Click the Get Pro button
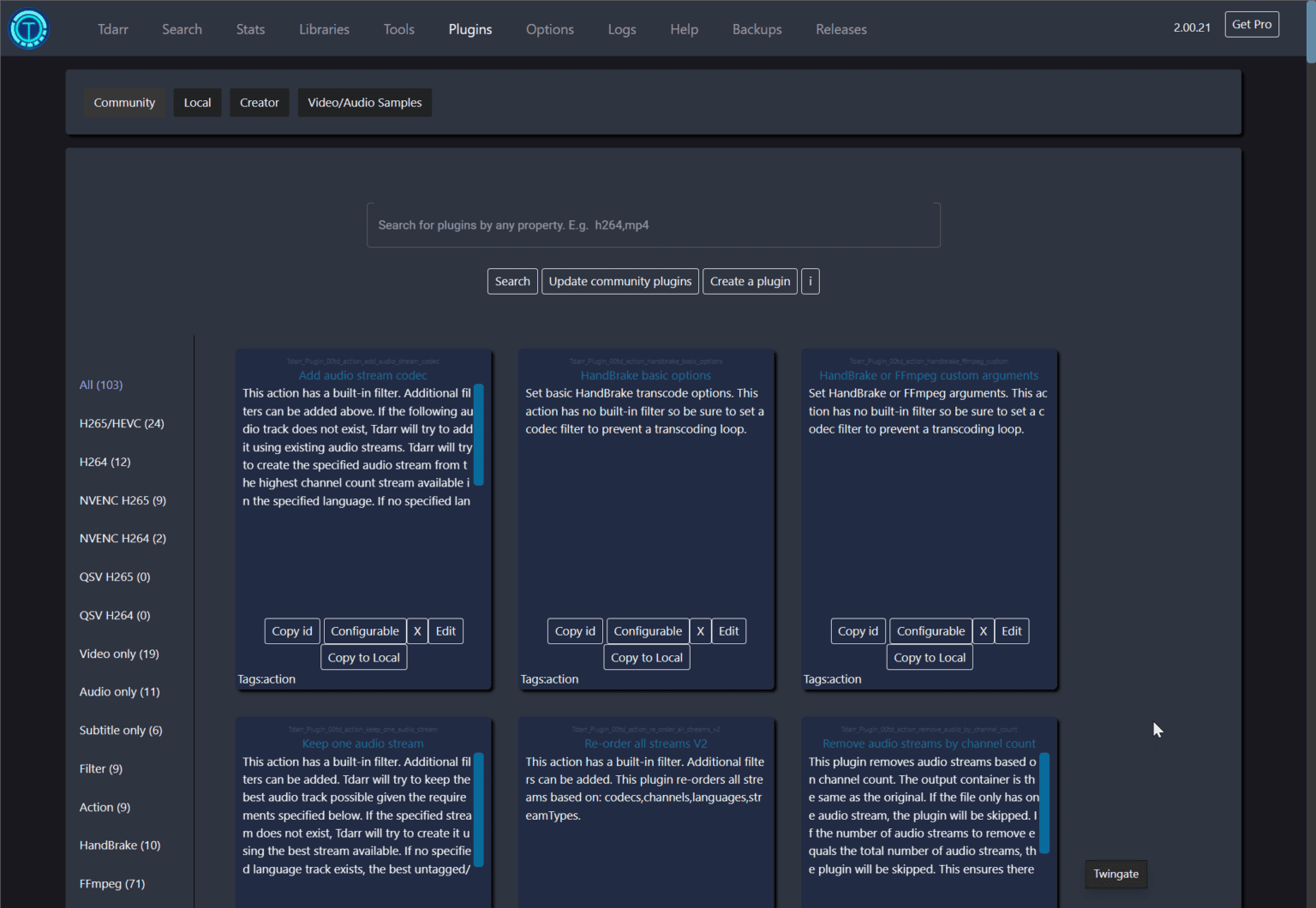This screenshot has width=1316, height=908. [1252, 24]
